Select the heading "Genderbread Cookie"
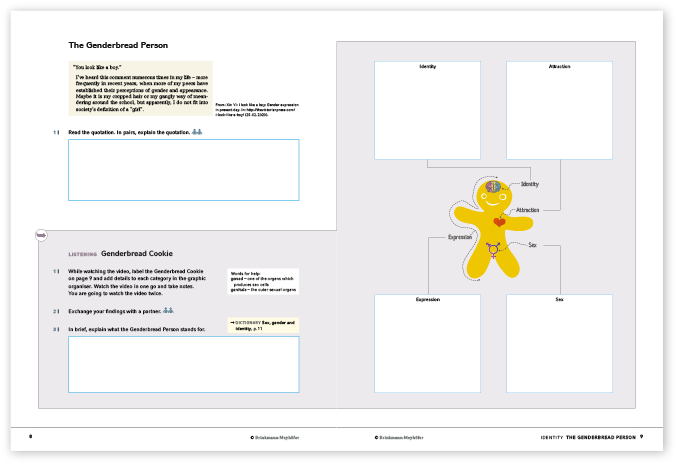The width and height of the screenshot is (677, 465). click(137, 253)
